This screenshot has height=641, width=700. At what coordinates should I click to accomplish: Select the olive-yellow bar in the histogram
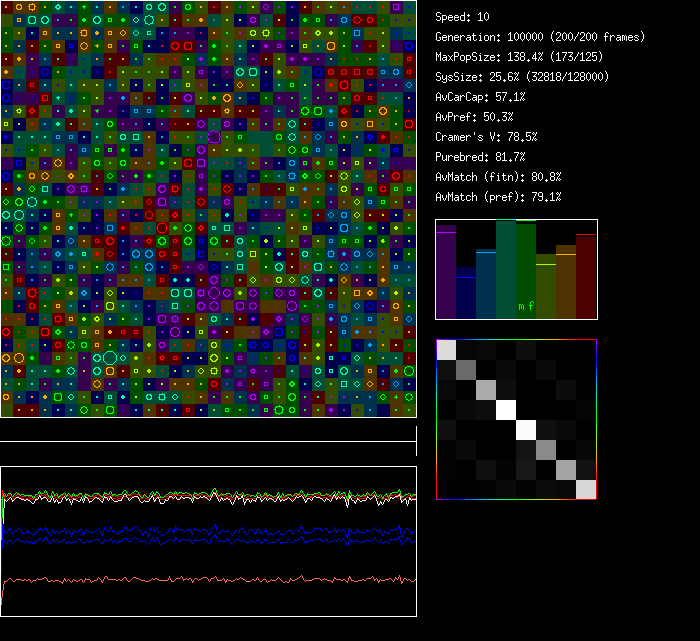pyautogui.click(x=546, y=287)
